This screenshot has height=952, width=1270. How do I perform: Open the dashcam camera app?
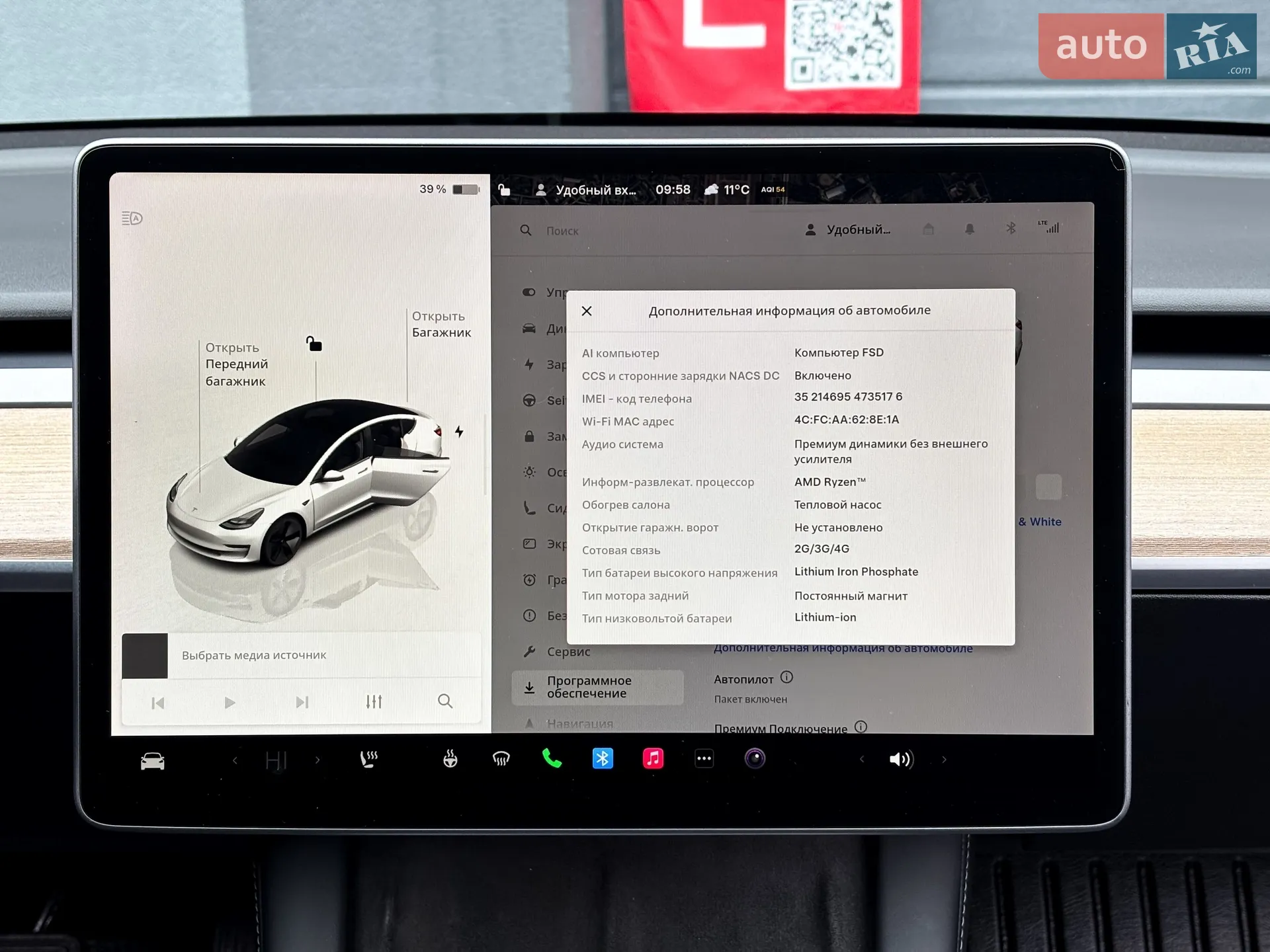tap(755, 758)
